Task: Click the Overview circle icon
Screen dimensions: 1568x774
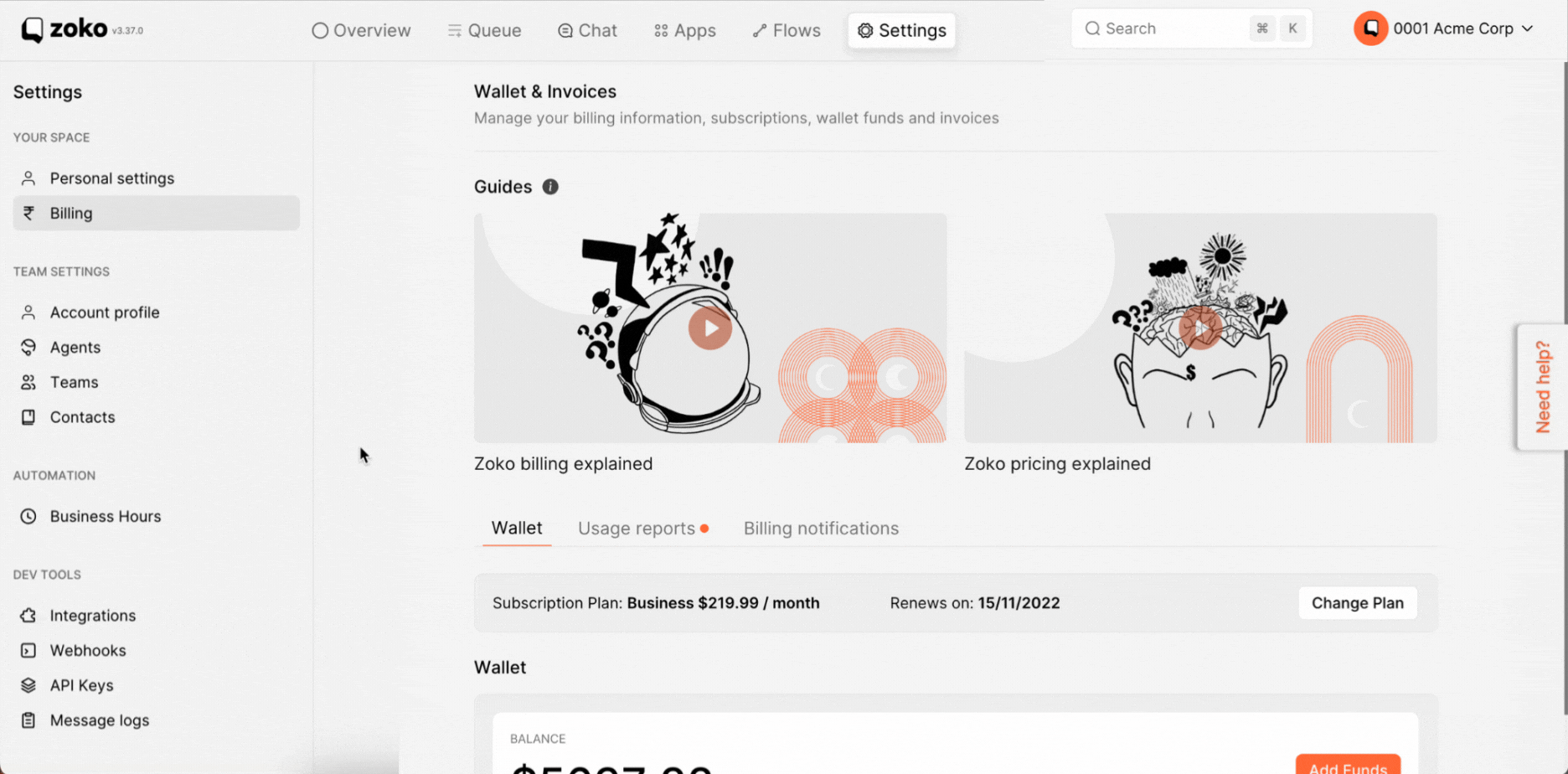Action: pos(320,31)
